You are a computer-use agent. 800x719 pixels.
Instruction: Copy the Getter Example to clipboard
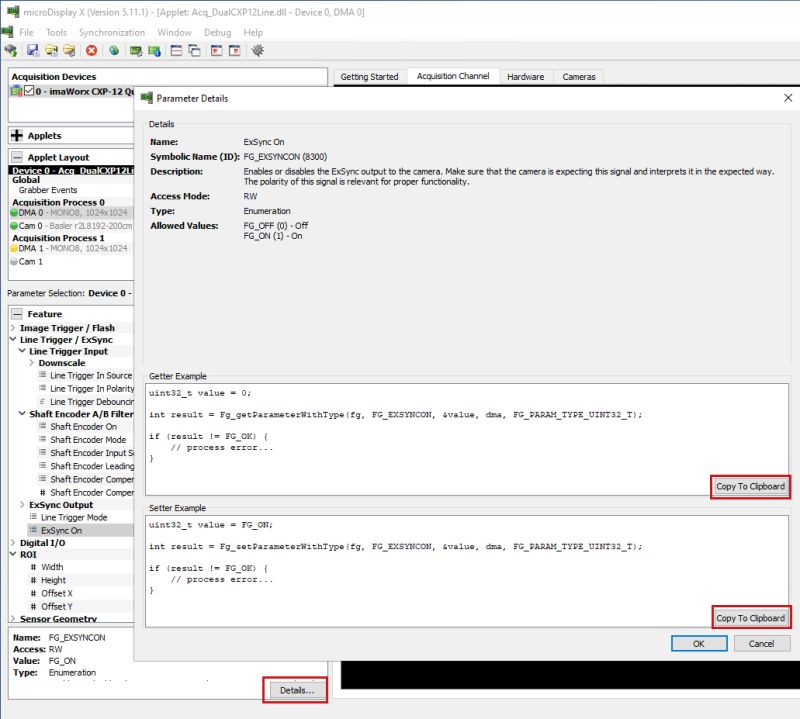point(751,486)
